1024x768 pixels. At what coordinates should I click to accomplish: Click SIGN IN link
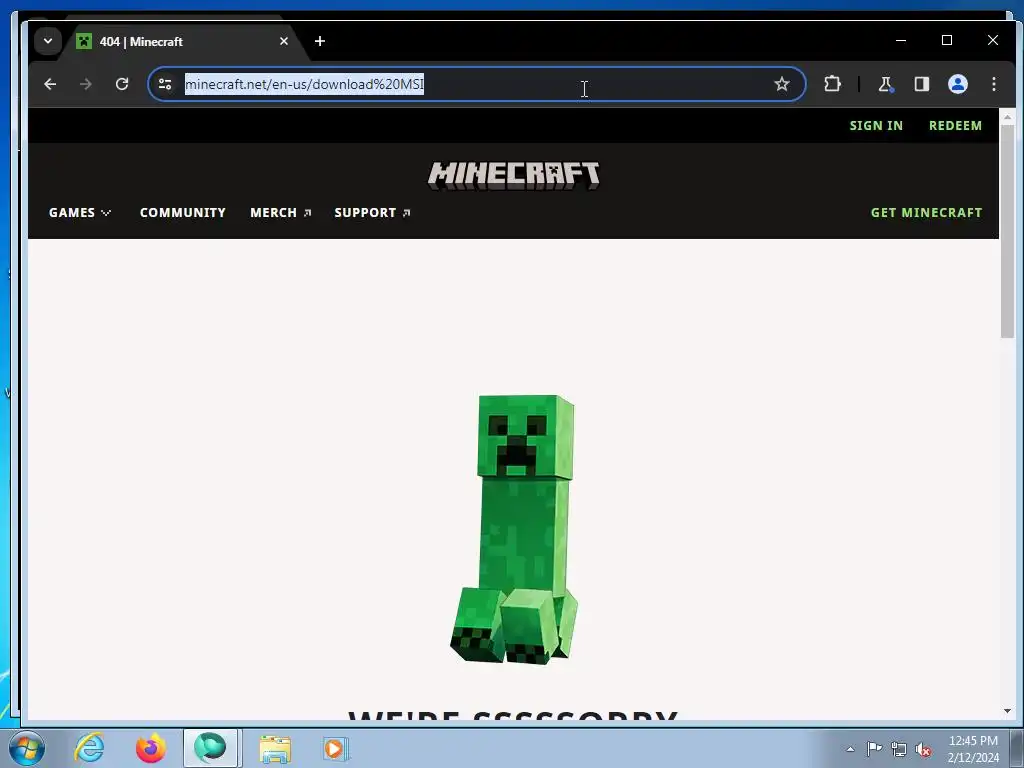[876, 125]
